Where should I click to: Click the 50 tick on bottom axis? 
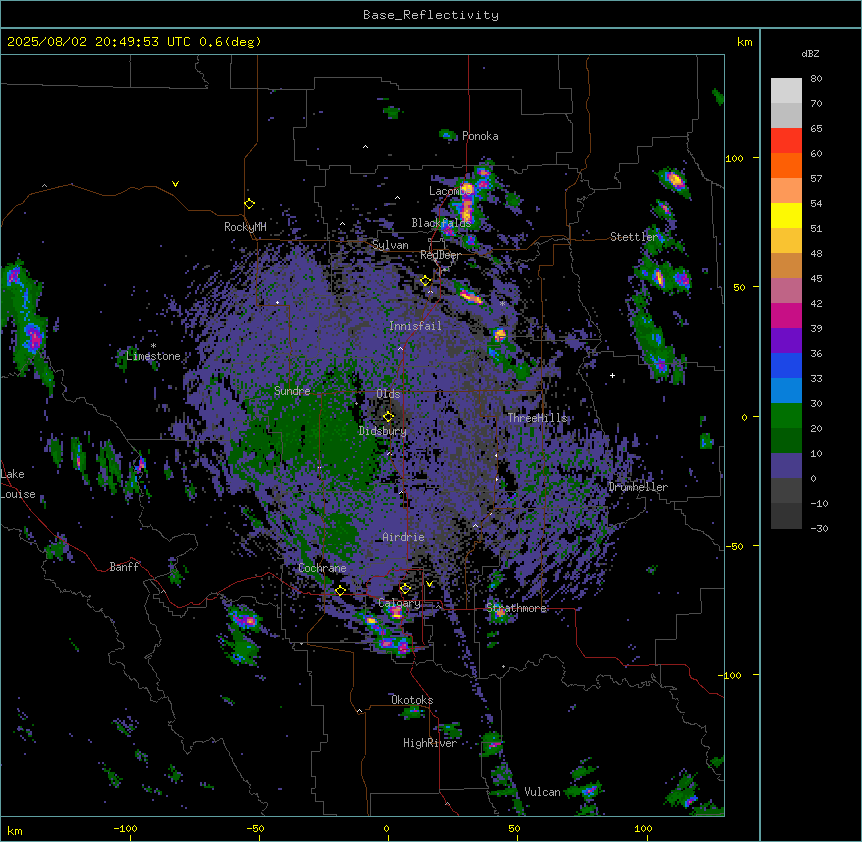515,828
